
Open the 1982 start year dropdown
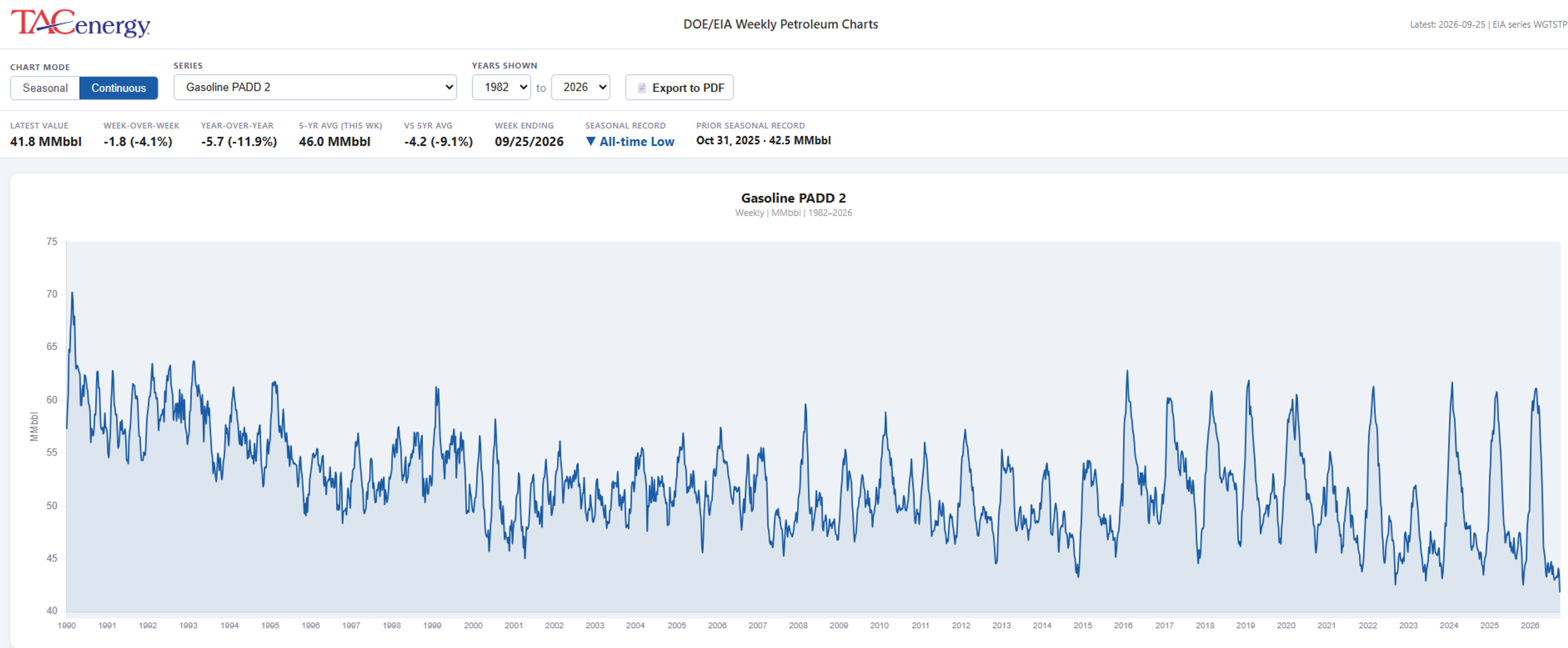(x=501, y=87)
